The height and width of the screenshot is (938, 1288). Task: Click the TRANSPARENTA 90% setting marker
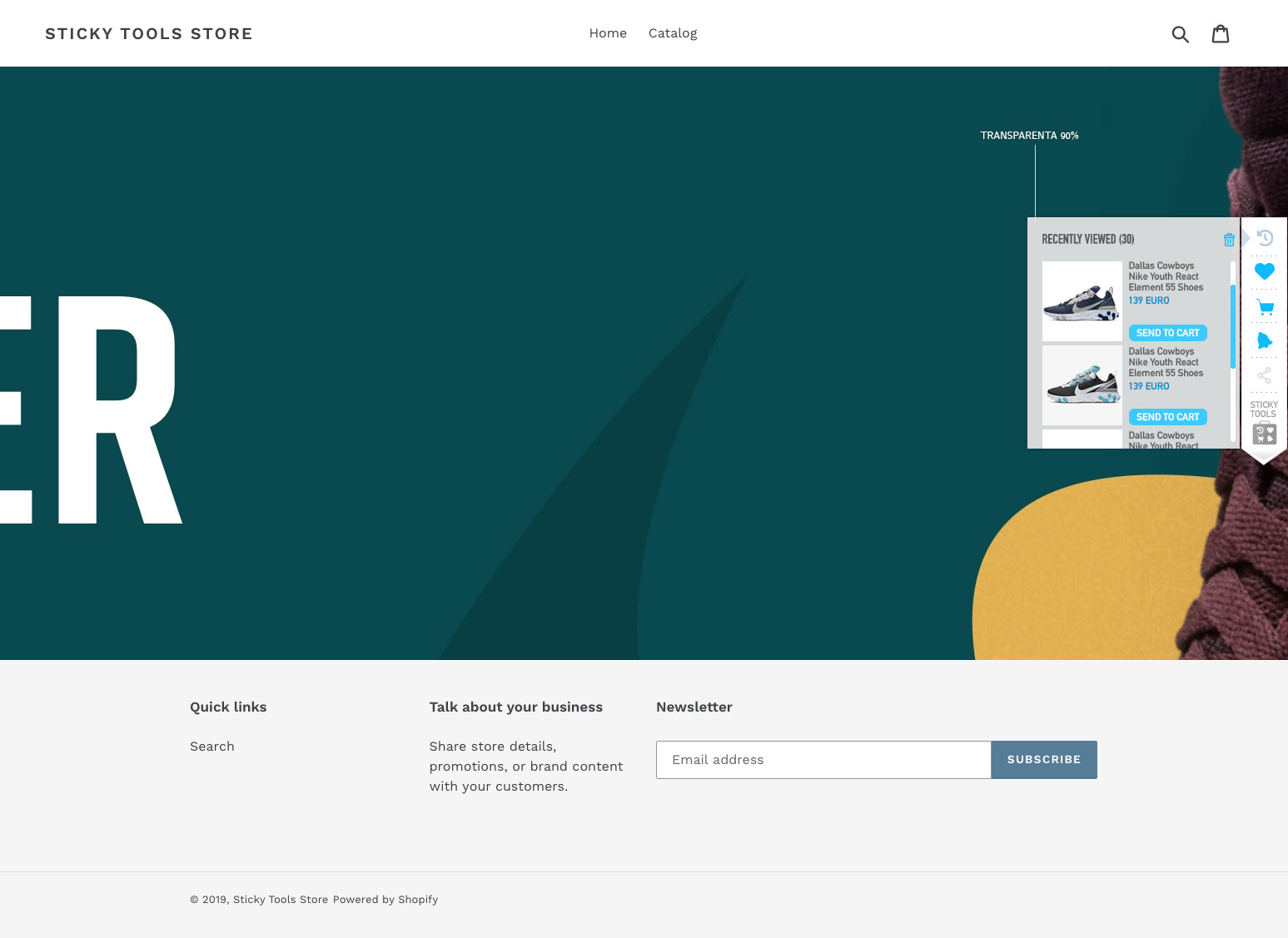(1029, 135)
